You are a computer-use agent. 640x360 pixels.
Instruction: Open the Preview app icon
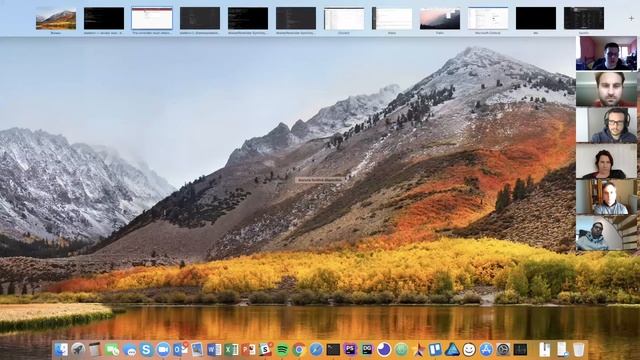(x=198, y=350)
